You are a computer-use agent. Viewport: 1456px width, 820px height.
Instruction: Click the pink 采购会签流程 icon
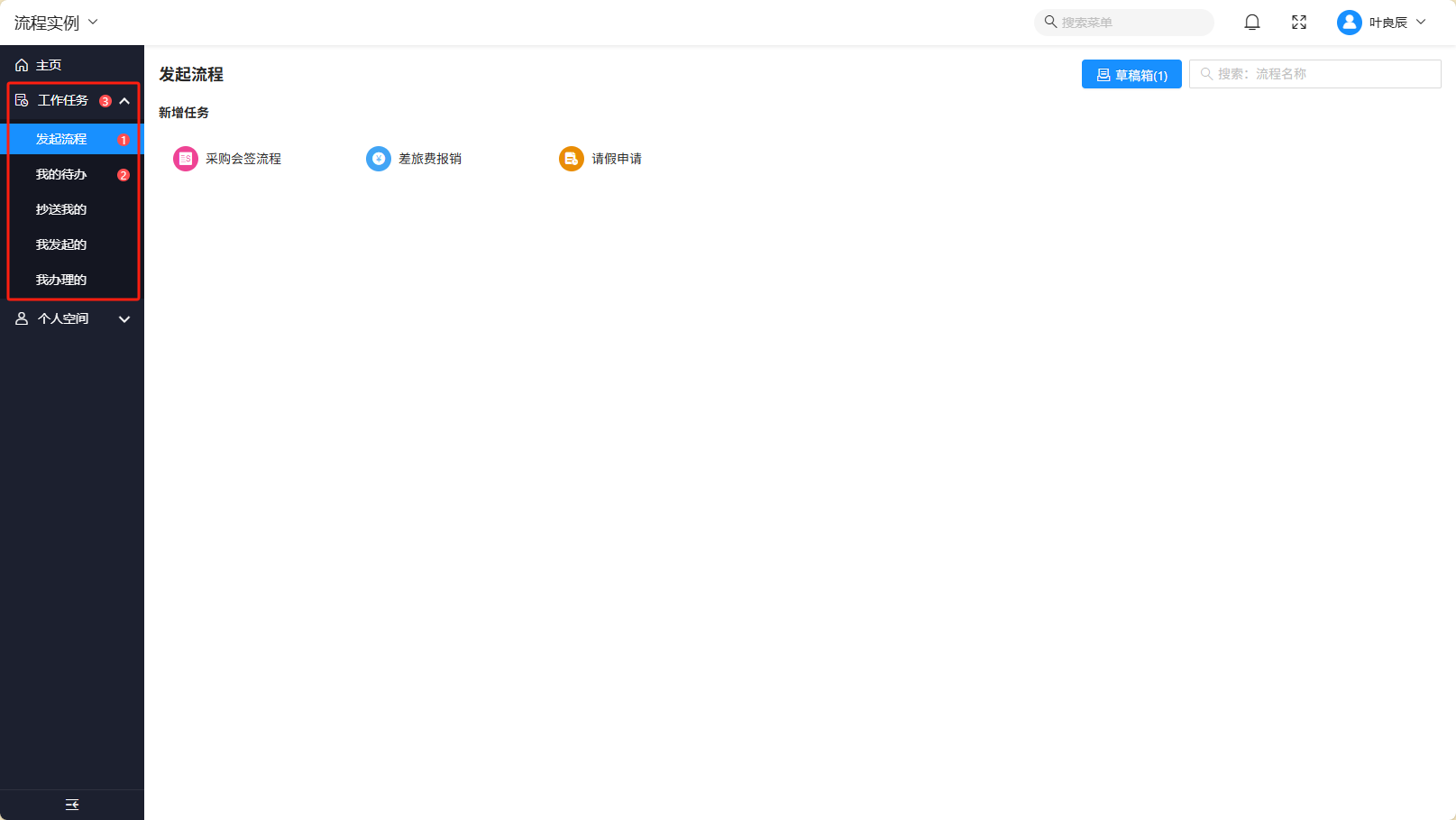click(x=186, y=159)
